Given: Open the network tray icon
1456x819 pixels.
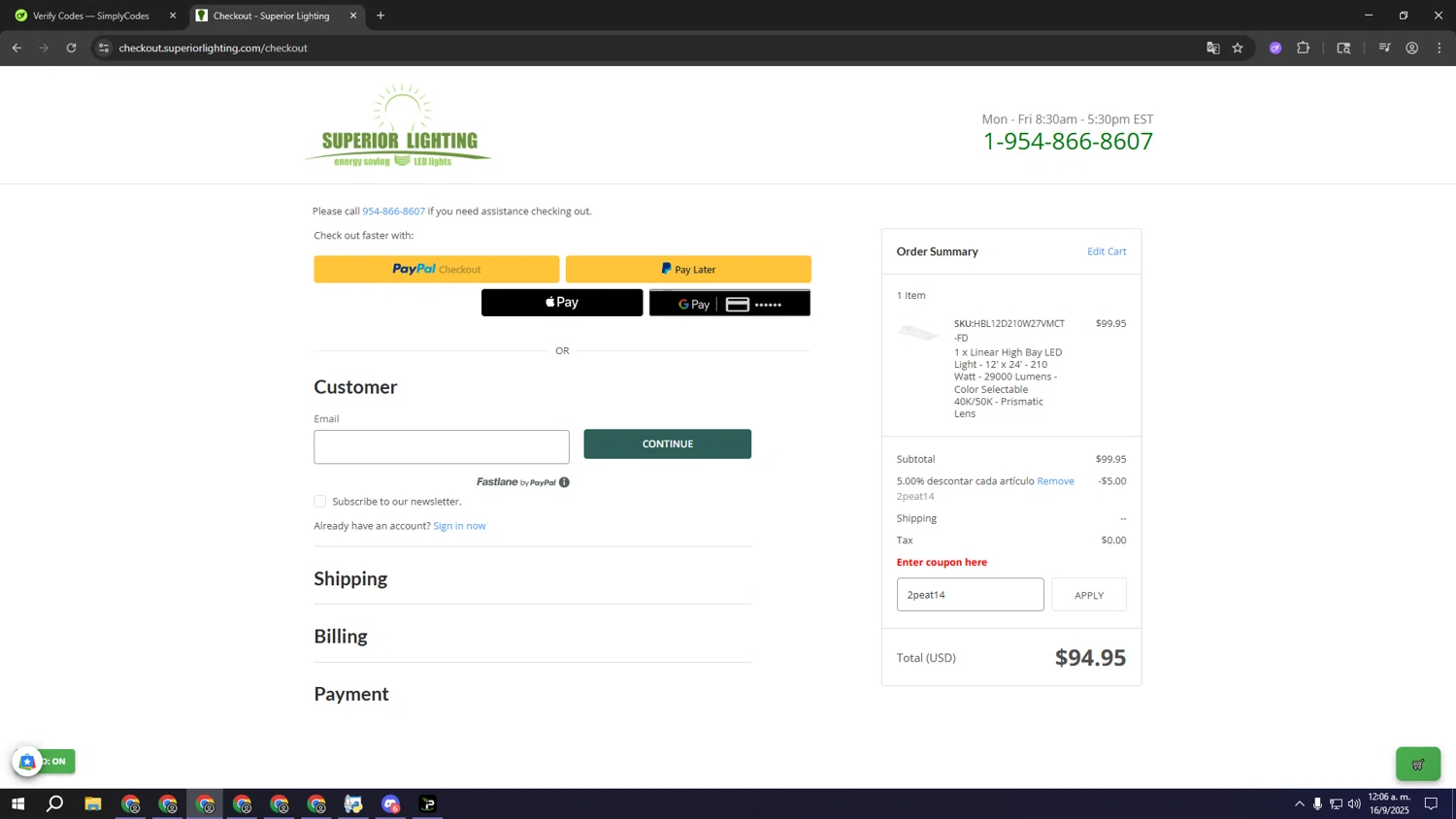Looking at the screenshot, I should coord(1336,803).
